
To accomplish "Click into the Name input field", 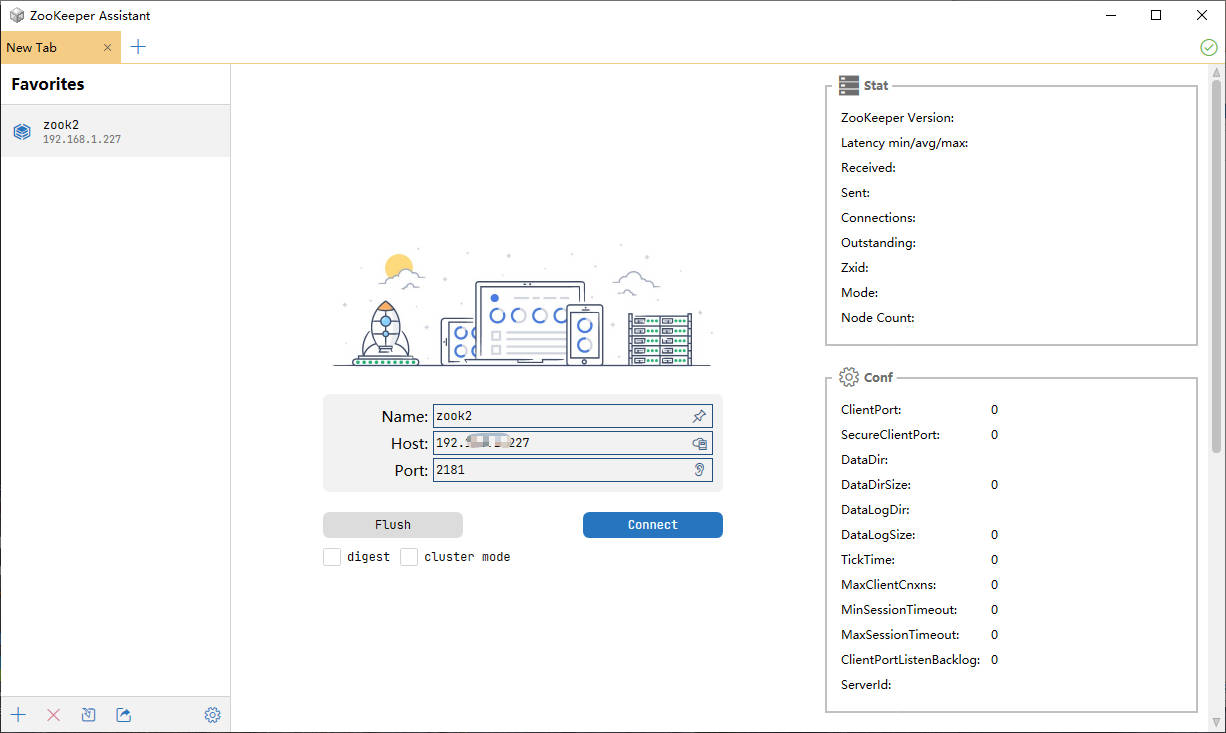I will click(x=573, y=416).
